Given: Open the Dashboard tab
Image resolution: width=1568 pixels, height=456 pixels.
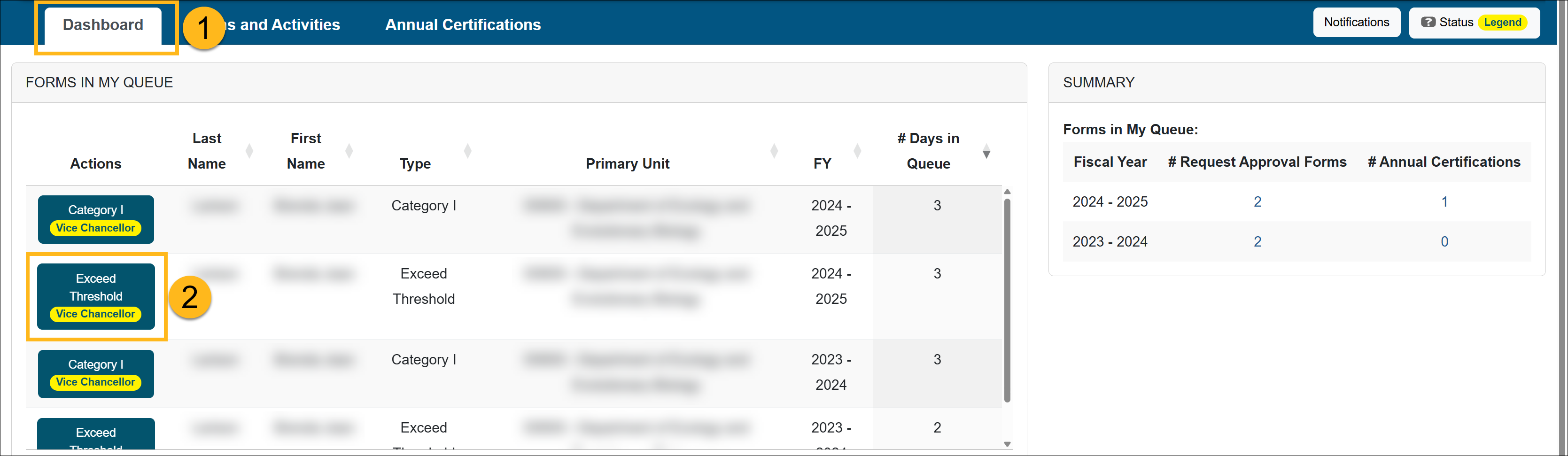Looking at the screenshot, I should [x=103, y=25].
